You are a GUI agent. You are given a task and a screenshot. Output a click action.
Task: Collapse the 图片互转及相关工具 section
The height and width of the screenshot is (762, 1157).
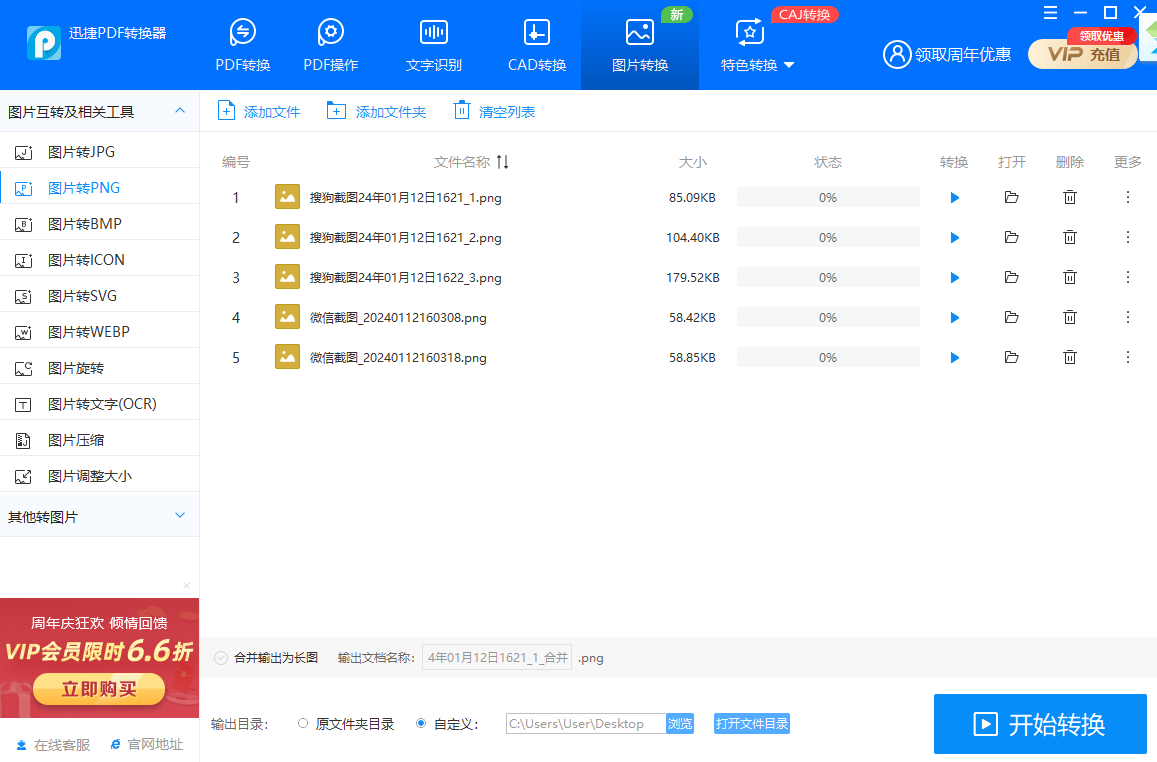coord(179,111)
